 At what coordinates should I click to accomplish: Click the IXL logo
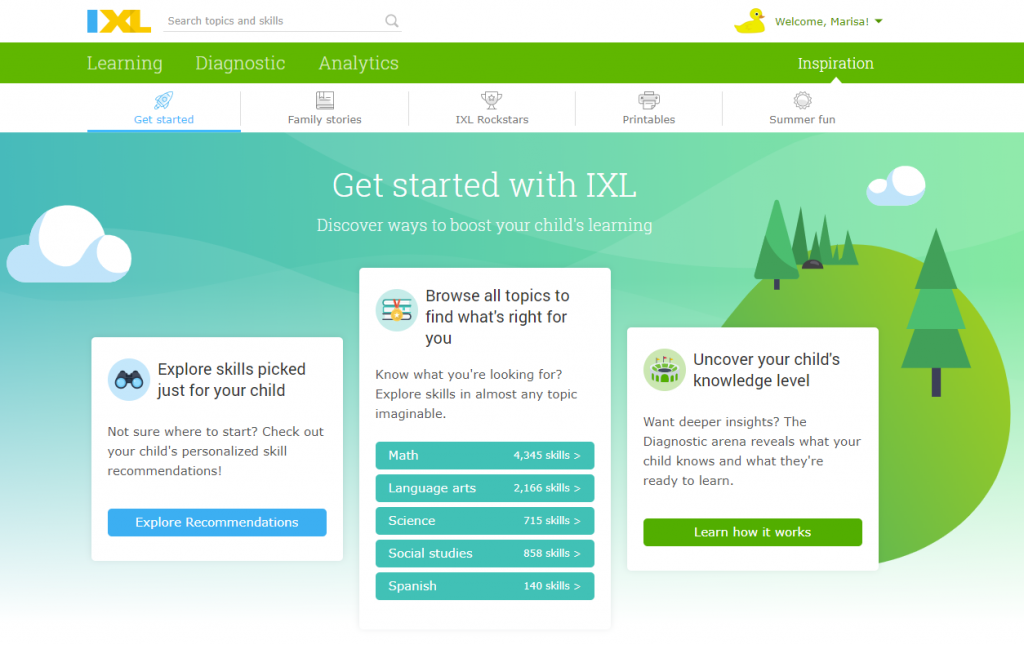point(119,20)
